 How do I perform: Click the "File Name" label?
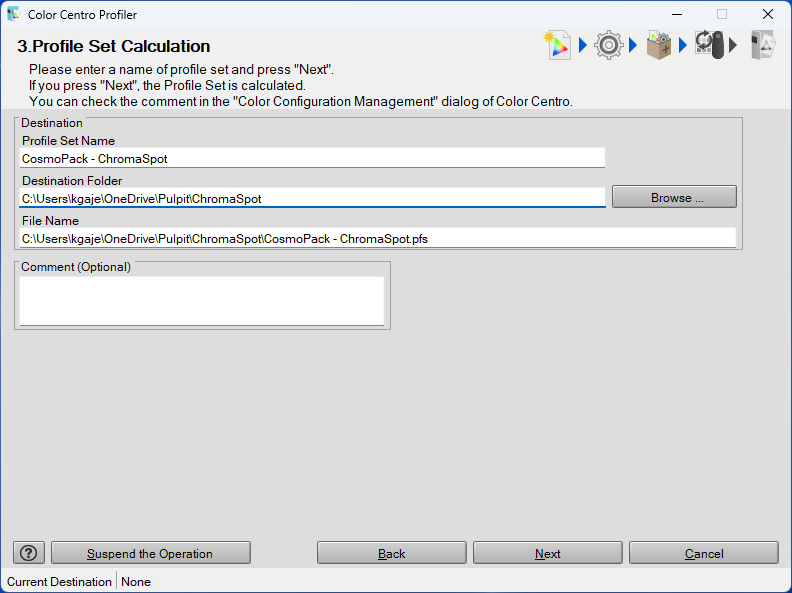[x=50, y=221]
